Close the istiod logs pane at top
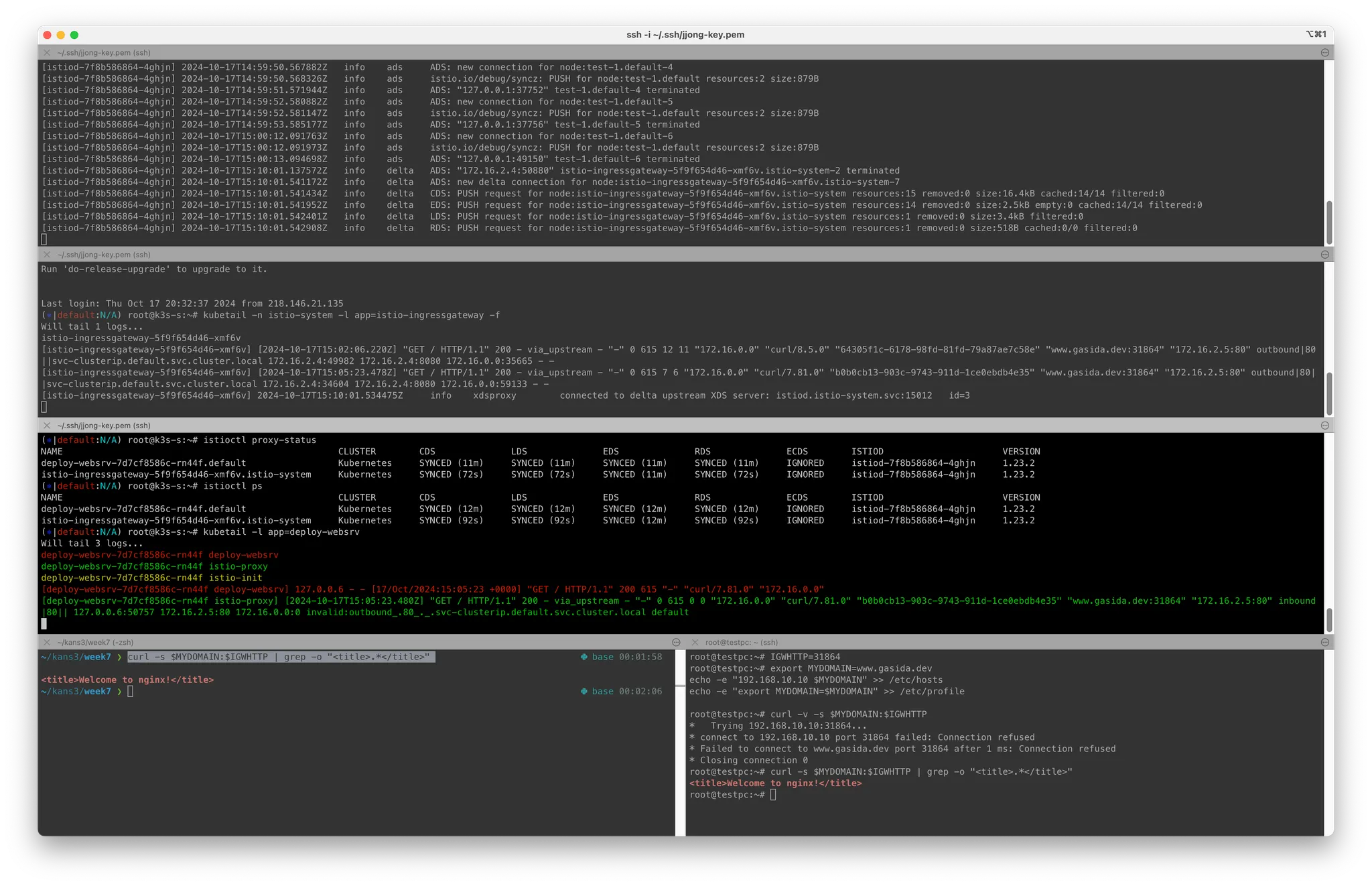This screenshot has width=1372, height=886. pos(47,52)
